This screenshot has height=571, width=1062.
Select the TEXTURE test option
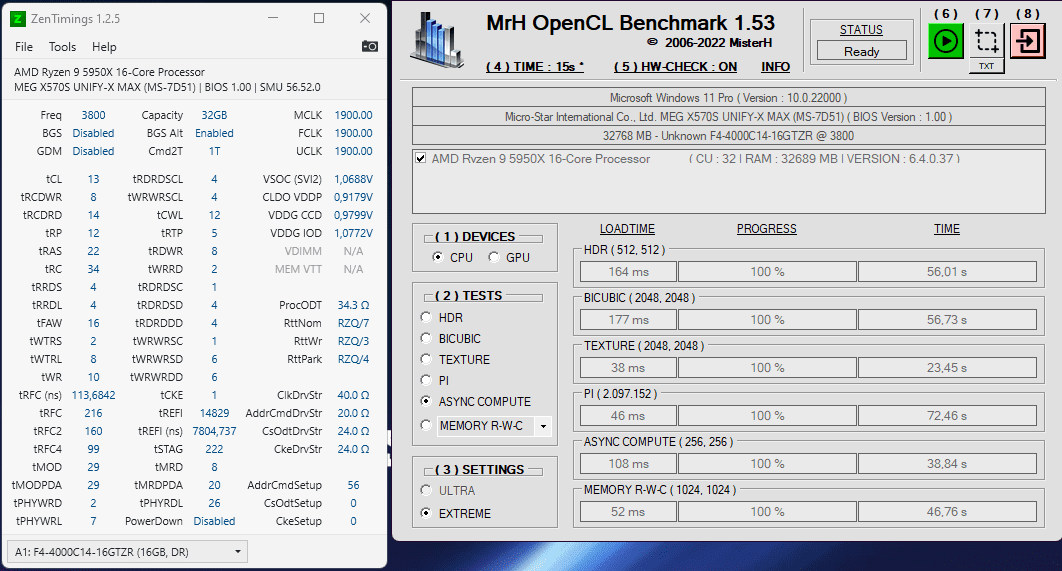coord(426,359)
